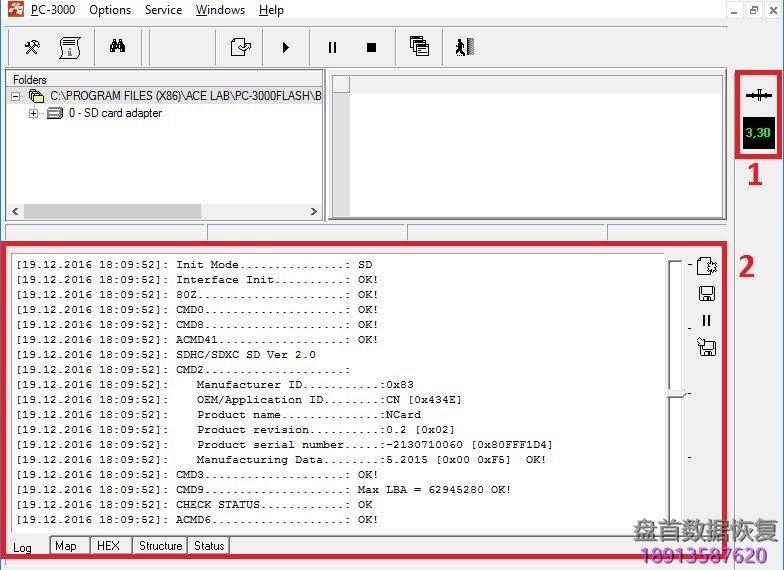Click the clear log icon beside log
This screenshot has height=570, width=784.
point(706,266)
